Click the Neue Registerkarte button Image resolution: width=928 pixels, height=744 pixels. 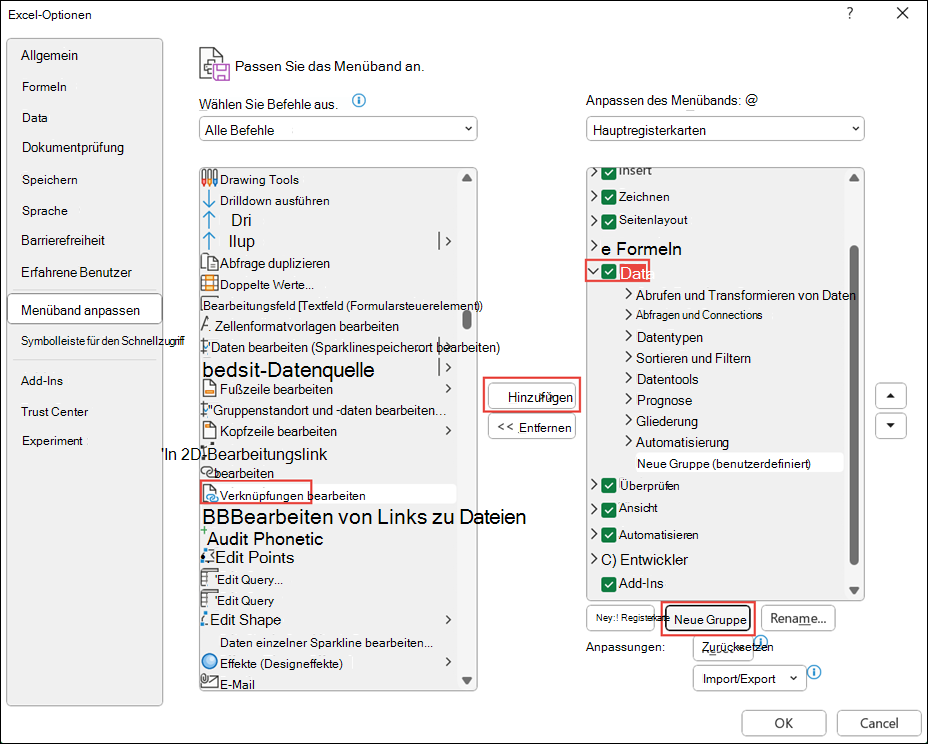621,618
